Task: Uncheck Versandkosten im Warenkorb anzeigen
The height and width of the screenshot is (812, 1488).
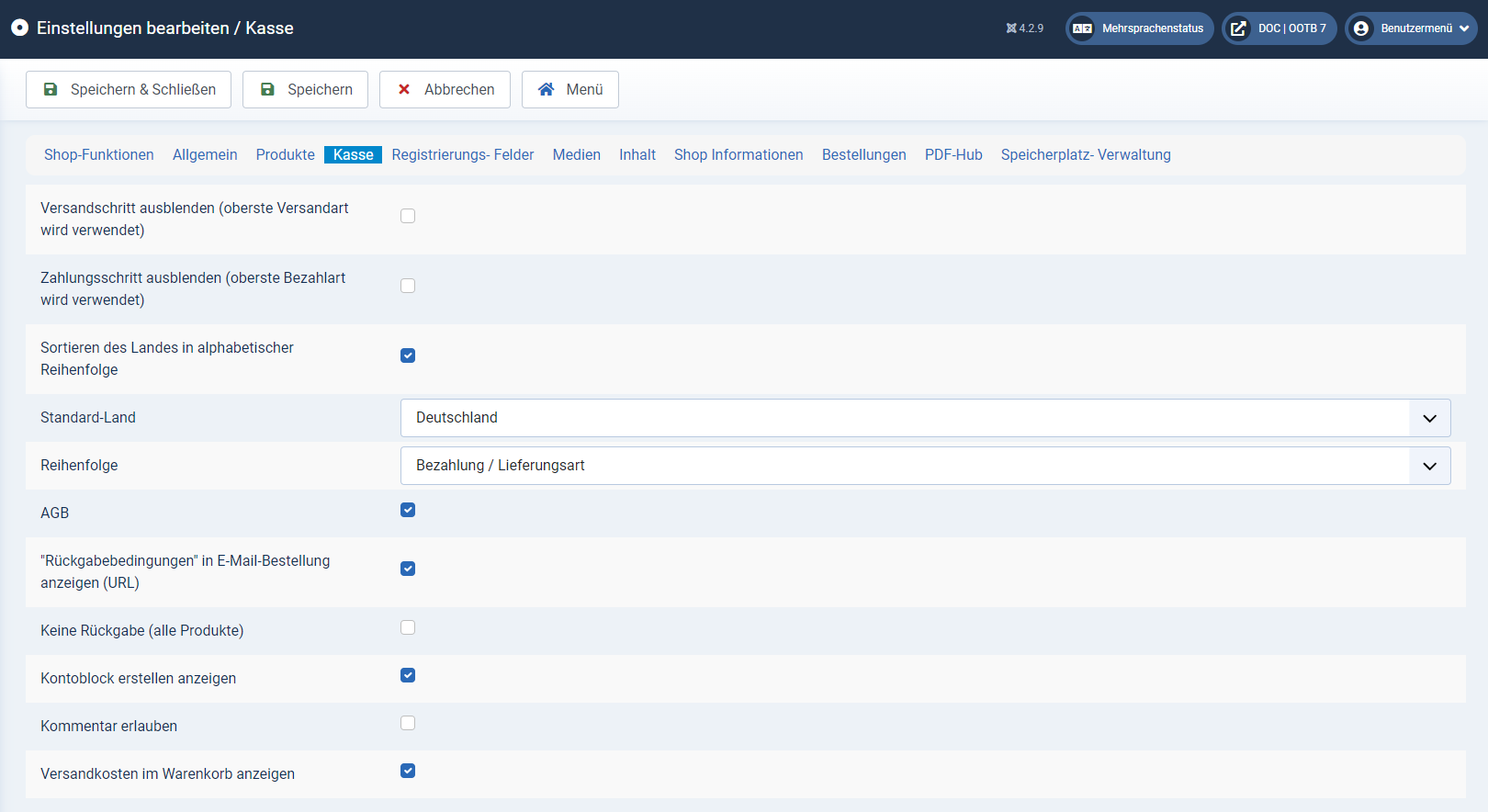Action: pos(408,771)
